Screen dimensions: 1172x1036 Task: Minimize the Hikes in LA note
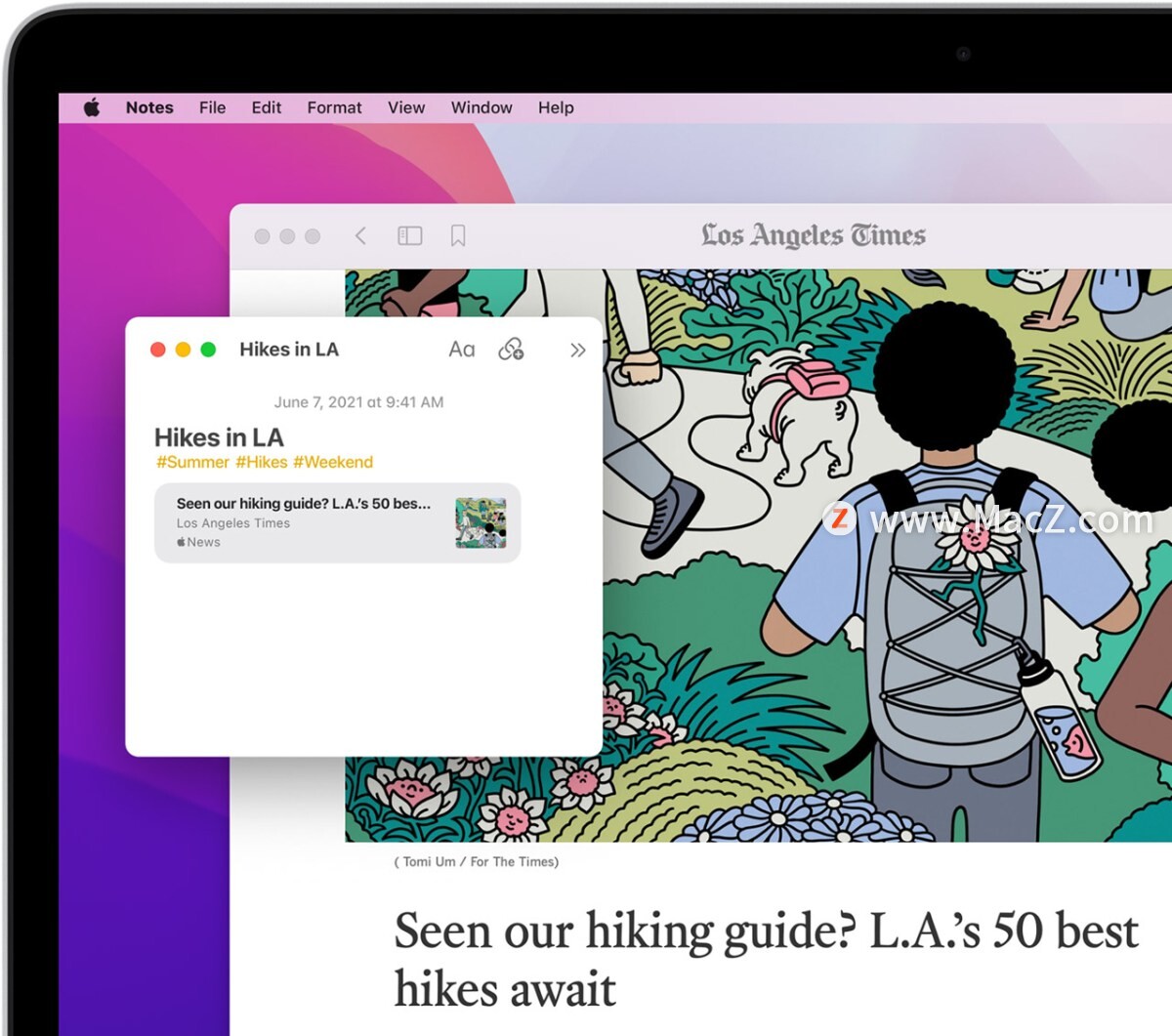tap(183, 350)
